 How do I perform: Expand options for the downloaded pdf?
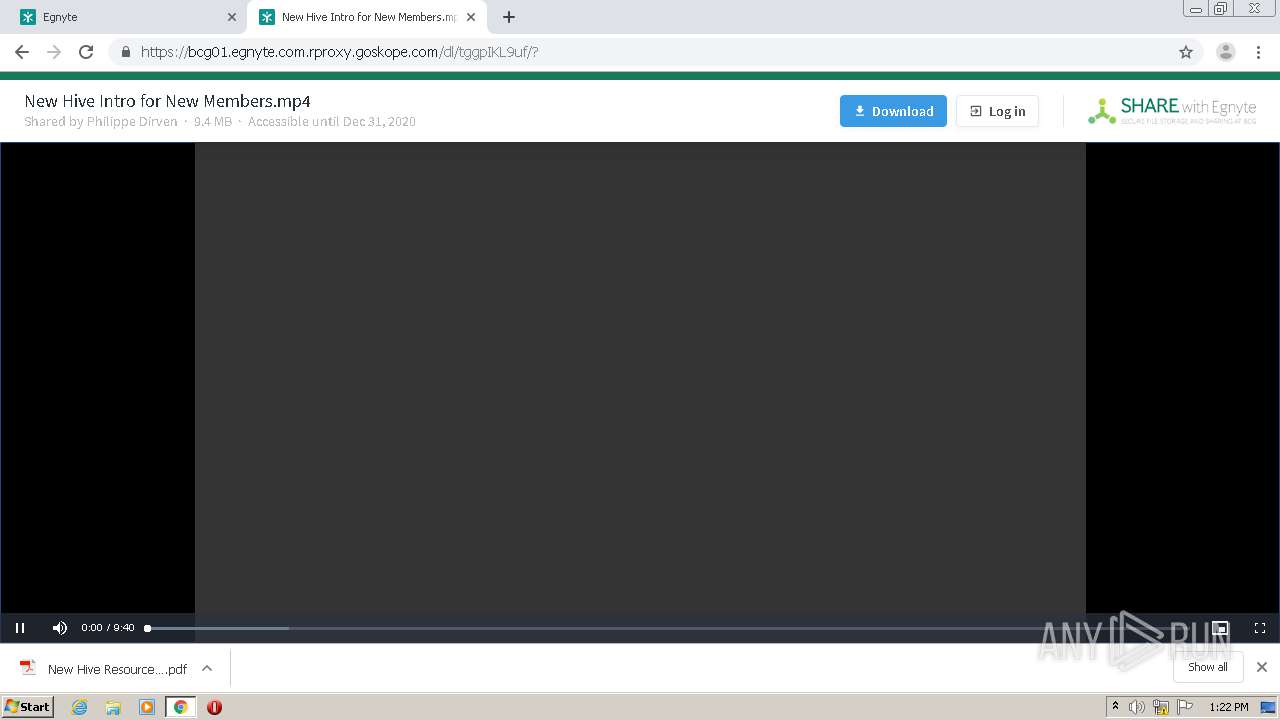pyautogui.click(x=207, y=668)
